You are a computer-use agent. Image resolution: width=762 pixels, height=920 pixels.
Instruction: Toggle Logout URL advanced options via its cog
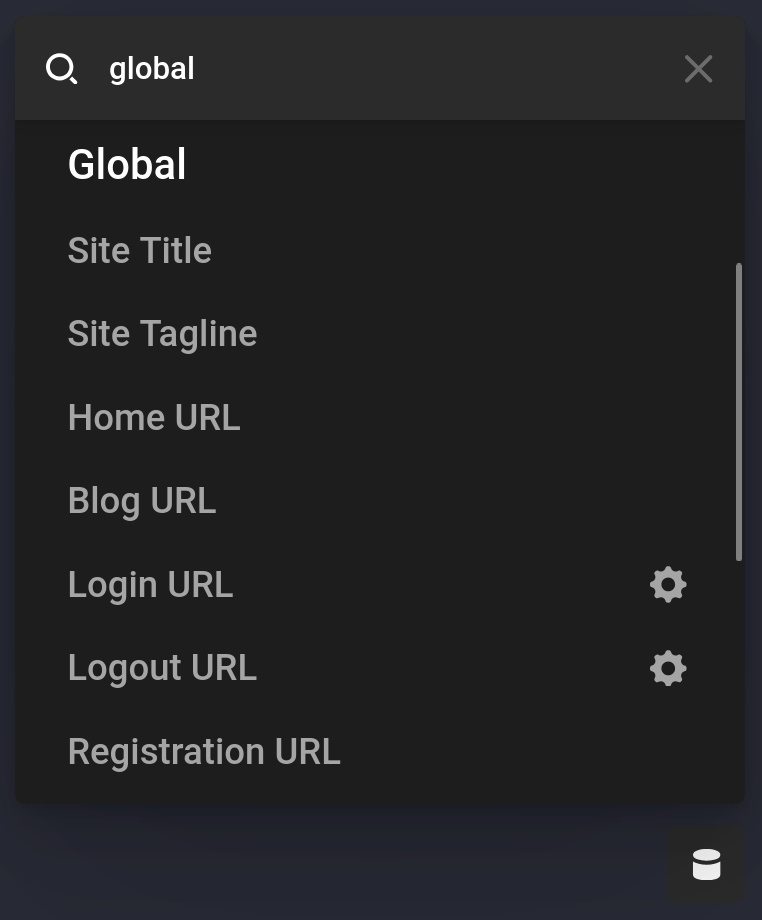pyautogui.click(x=668, y=668)
